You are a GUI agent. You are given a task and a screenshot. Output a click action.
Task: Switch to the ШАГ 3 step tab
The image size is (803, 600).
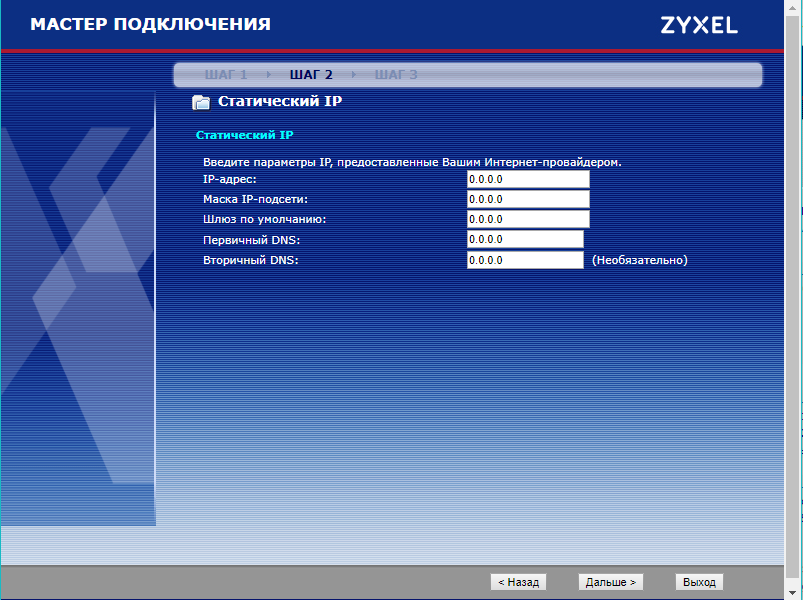(396, 75)
